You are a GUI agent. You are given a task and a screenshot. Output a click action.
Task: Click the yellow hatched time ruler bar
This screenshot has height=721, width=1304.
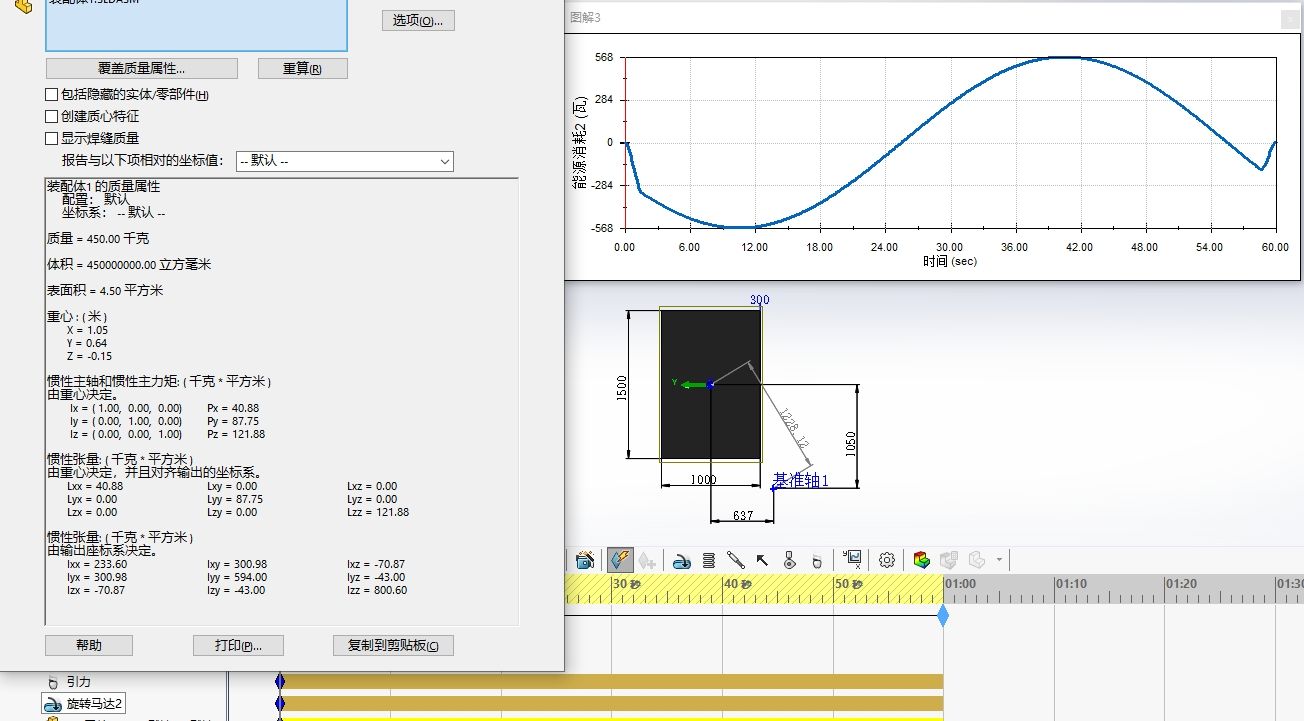(754, 589)
